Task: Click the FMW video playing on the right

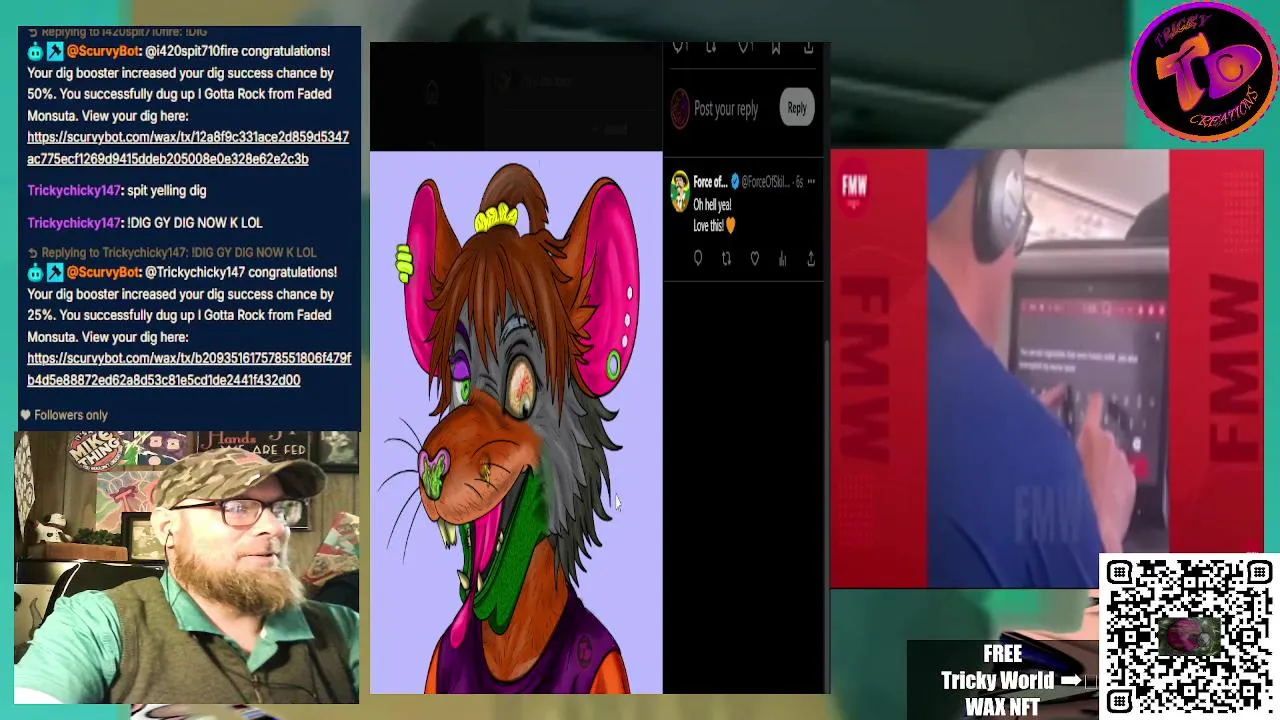Action: coord(1047,368)
